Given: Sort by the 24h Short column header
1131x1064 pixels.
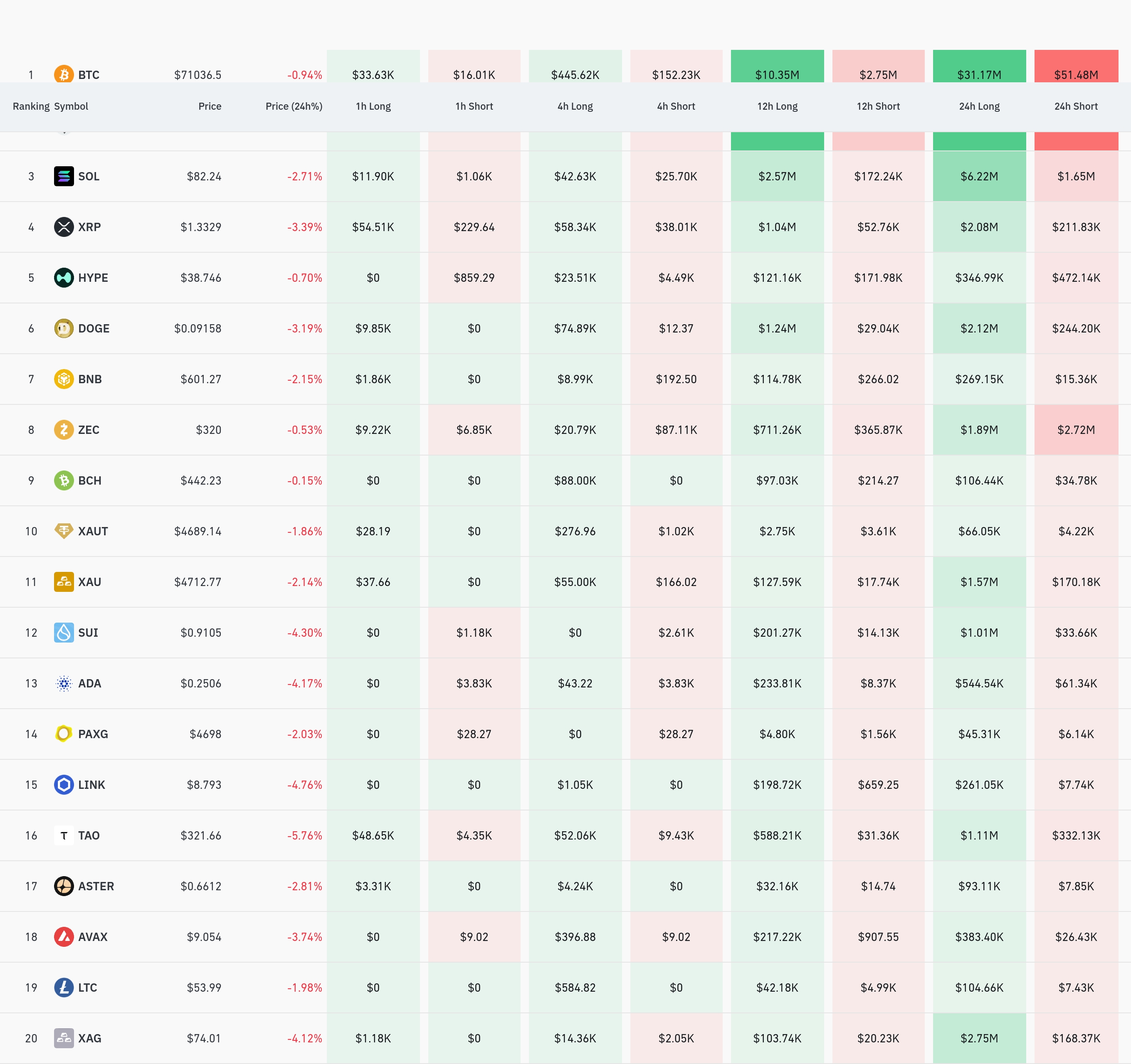Looking at the screenshot, I should tap(1075, 106).
